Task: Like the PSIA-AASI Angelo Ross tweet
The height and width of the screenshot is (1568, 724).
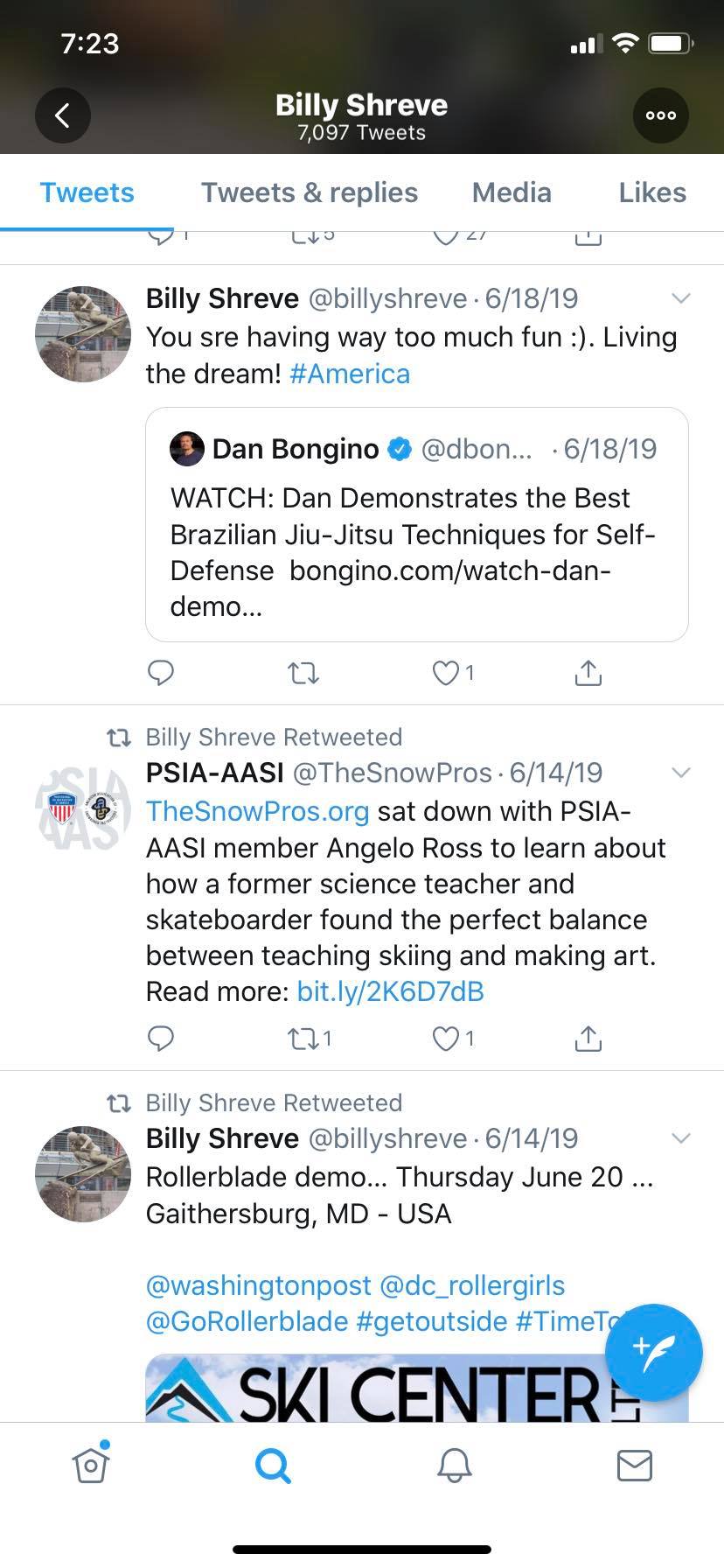Action: tap(446, 1039)
